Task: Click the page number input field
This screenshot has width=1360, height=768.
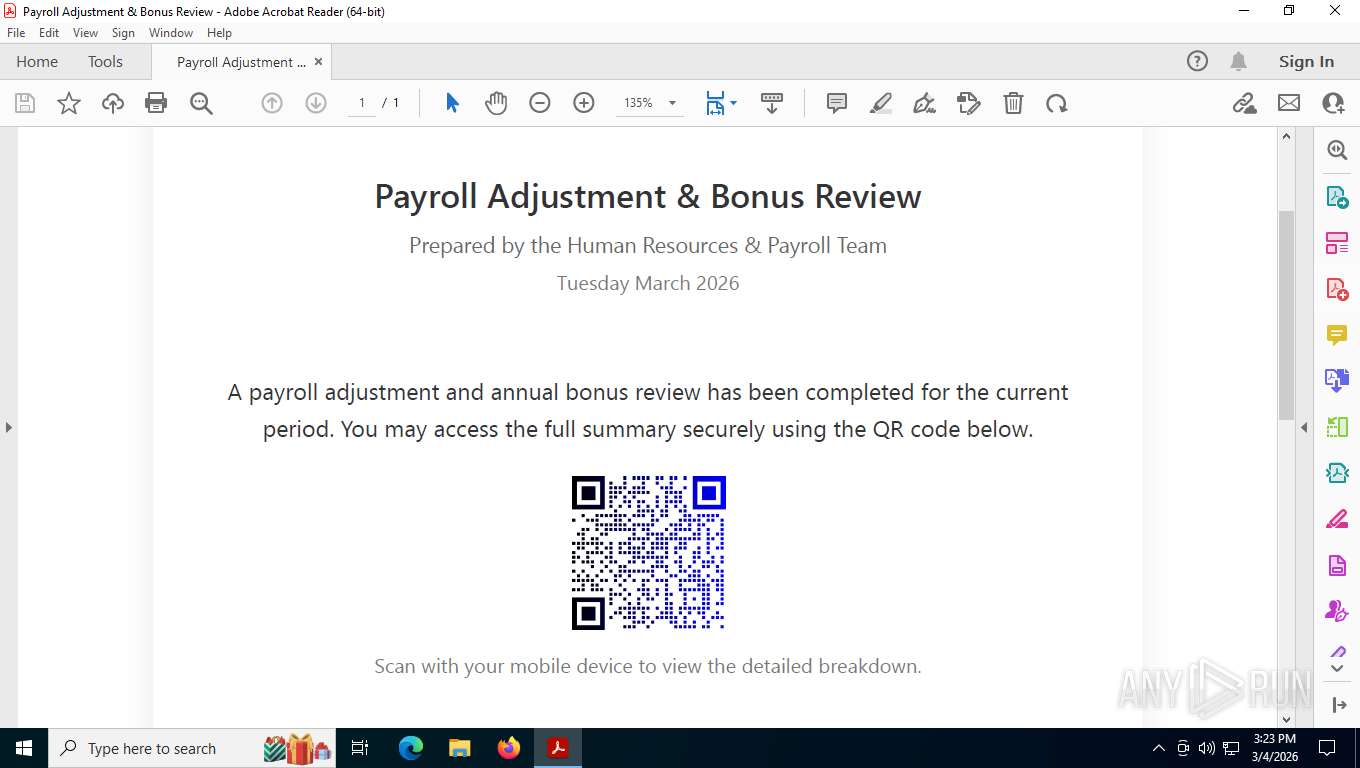Action: [362, 103]
